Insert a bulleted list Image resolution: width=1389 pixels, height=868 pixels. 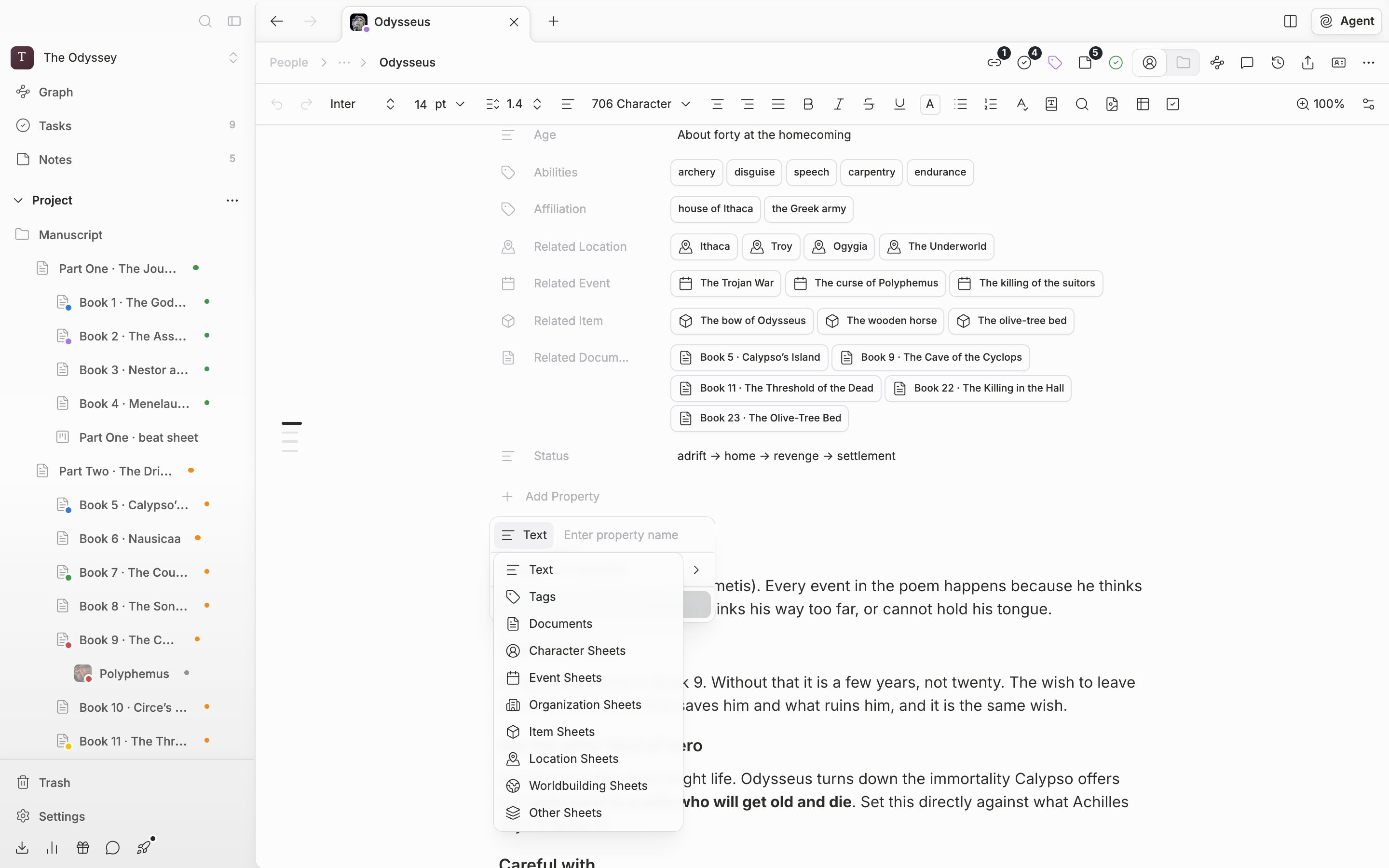(x=960, y=104)
